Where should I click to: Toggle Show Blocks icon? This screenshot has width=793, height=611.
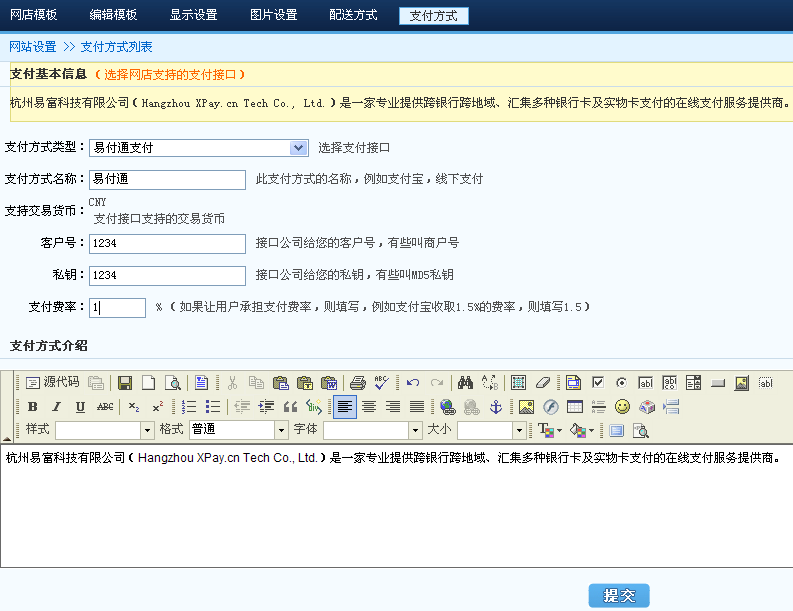point(641,430)
